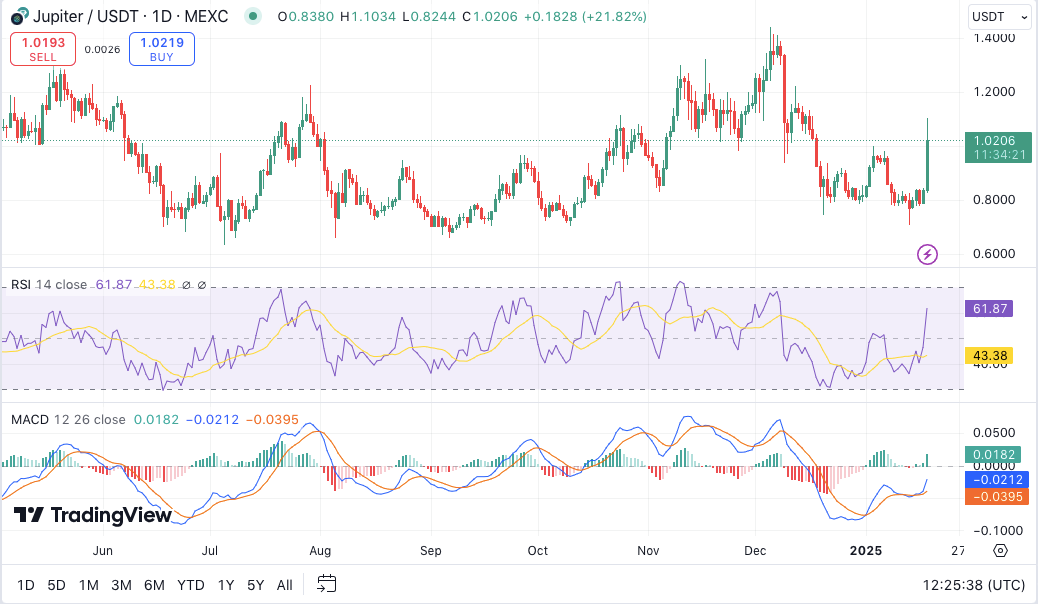Click the +0.1828 (+21.82%) change value

click(x=585, y=17)
